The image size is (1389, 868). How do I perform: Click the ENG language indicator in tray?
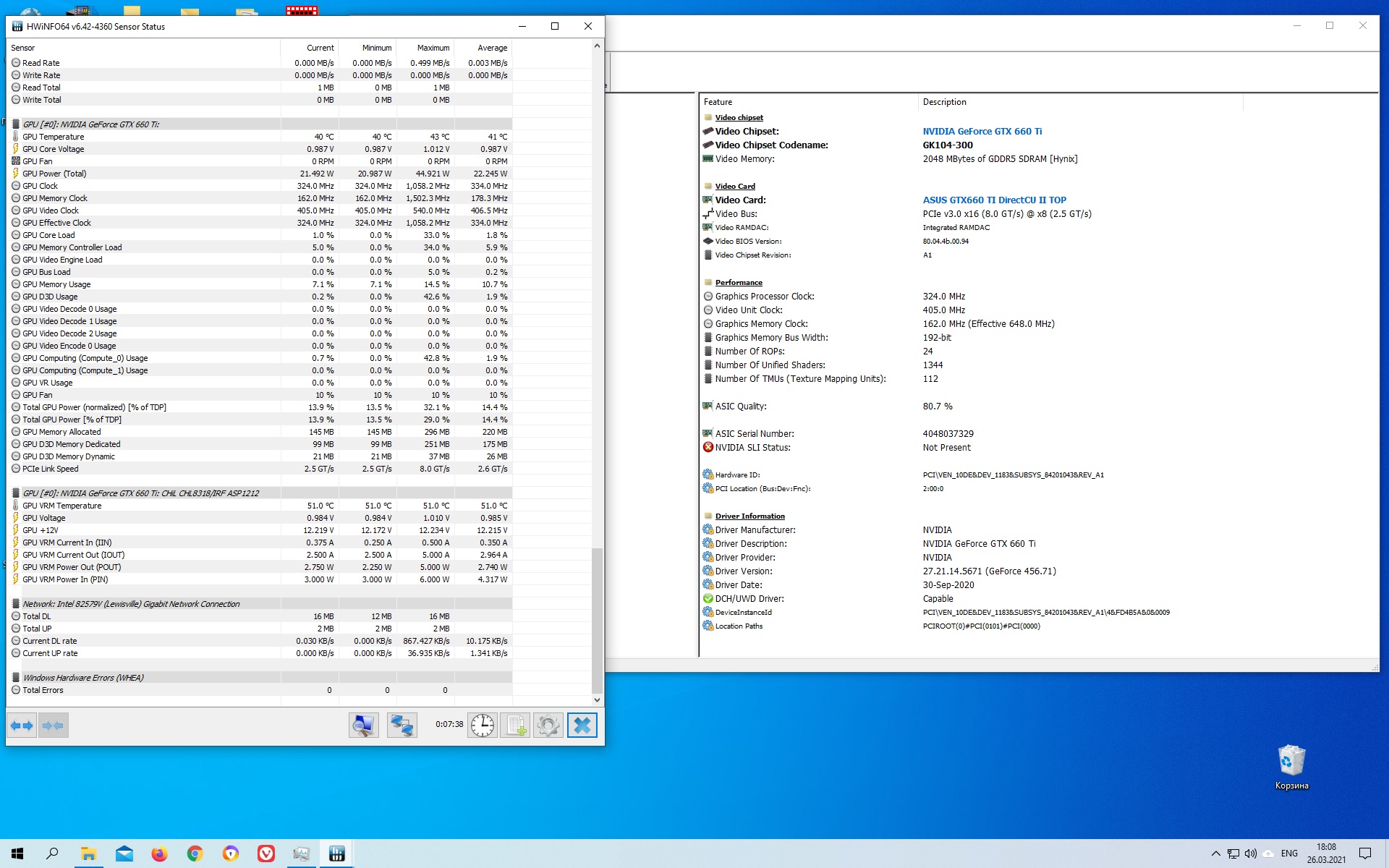[1289, 854]
